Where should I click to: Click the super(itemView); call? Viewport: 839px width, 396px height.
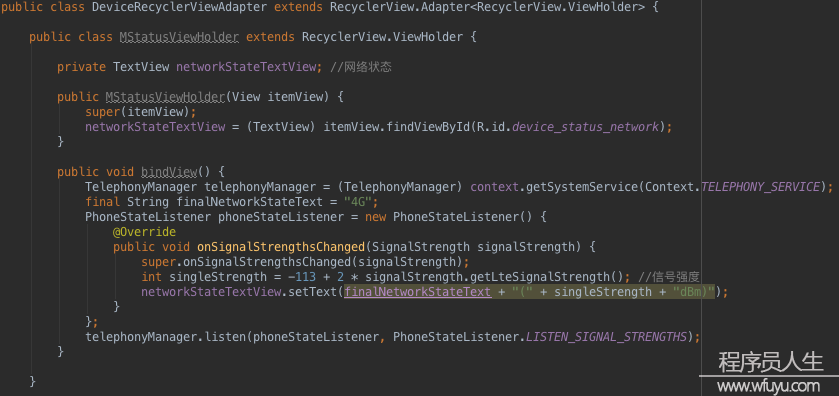pos(141,112)
